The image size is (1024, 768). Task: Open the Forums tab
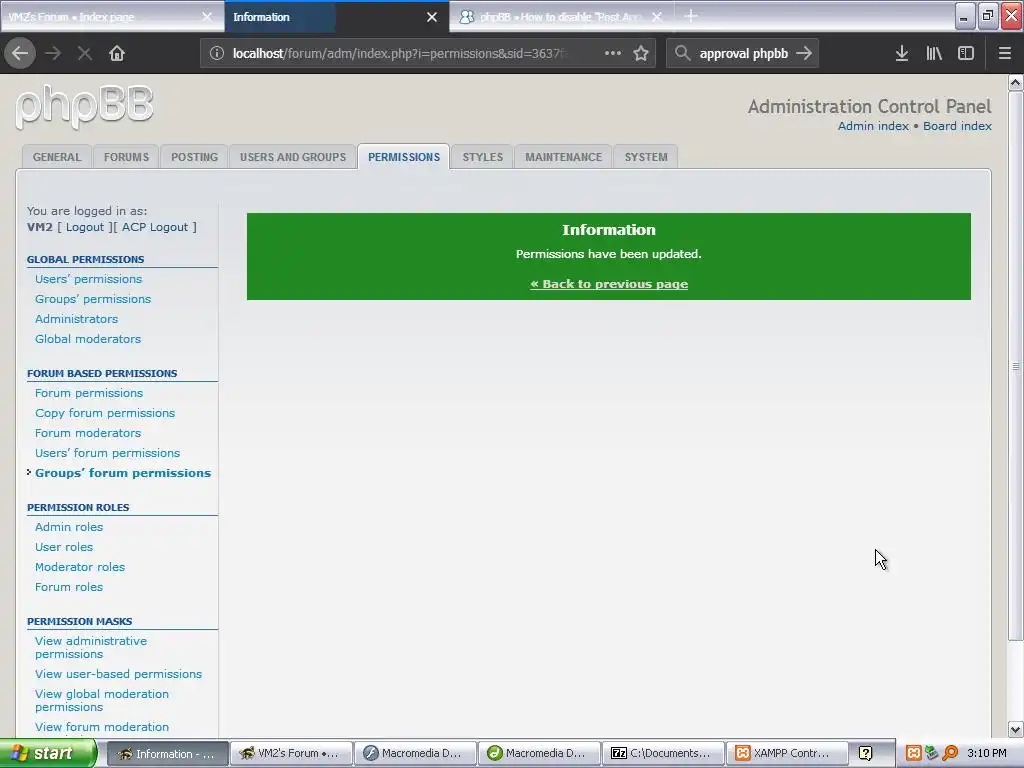click(x=126, y=157)
